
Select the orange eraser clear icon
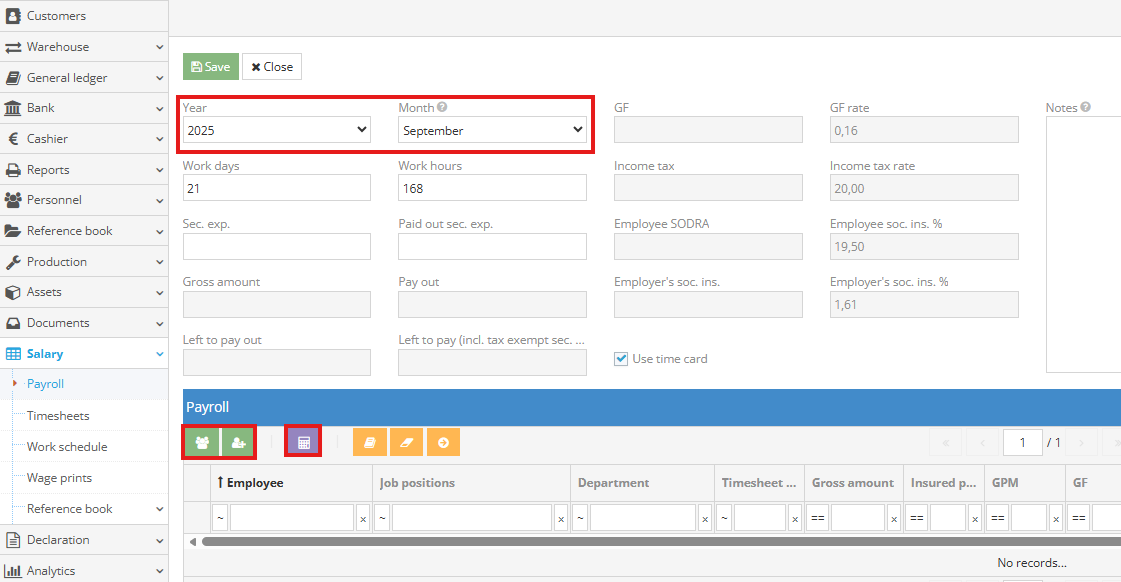(406, 441)
